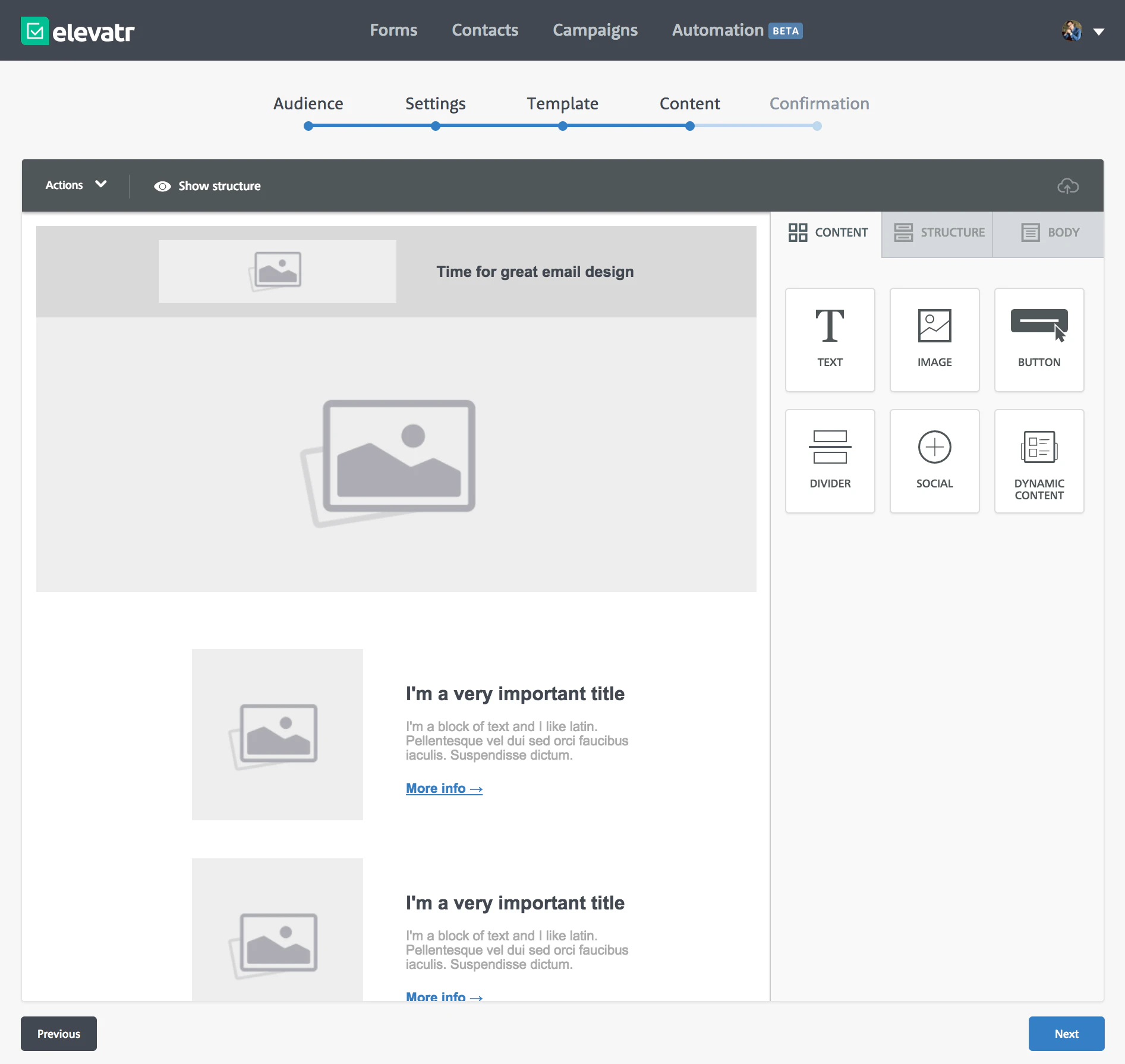
Task: Add a Social block
Action: click(934, 461)
